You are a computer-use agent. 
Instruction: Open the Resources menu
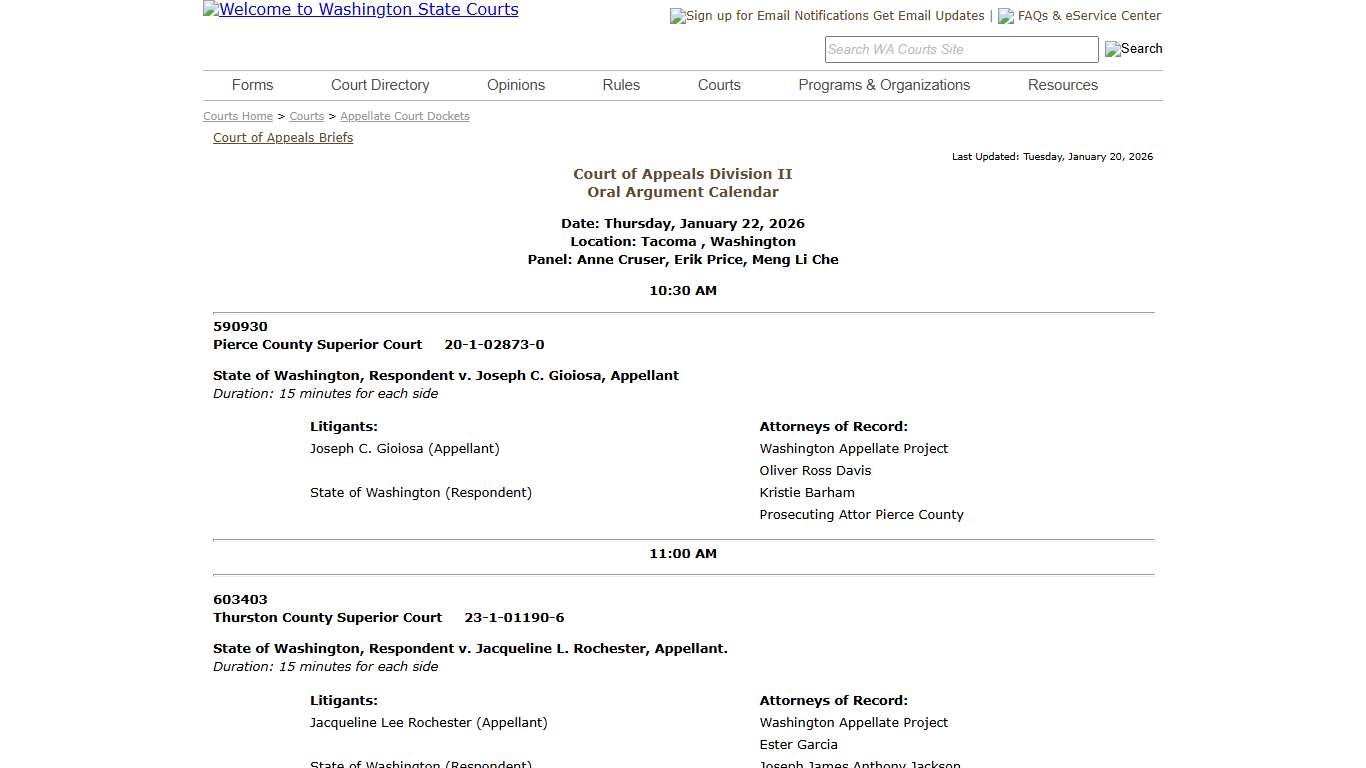click(x=1062, y=85)
